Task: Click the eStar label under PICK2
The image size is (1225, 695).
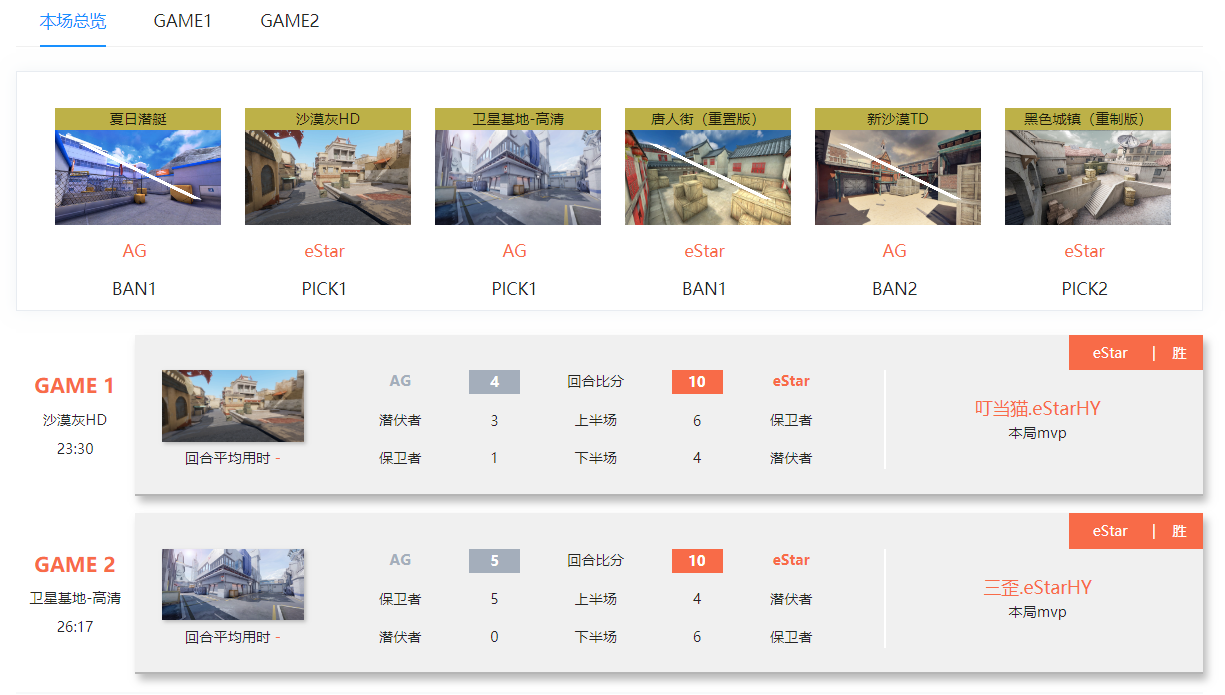Action: coord(1085,251)
